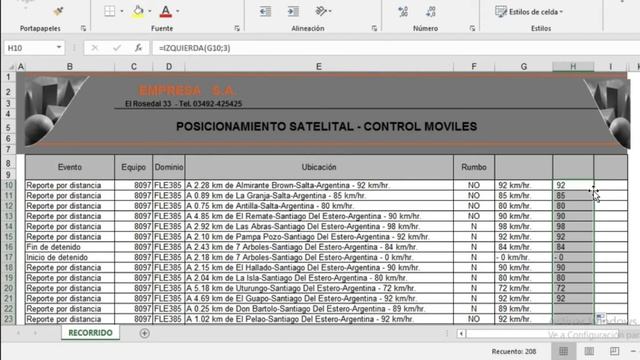The height and width of the screenshot is (360, 640).
Task: Click the Rumbo header cell
Action: (x=473, y=167)
